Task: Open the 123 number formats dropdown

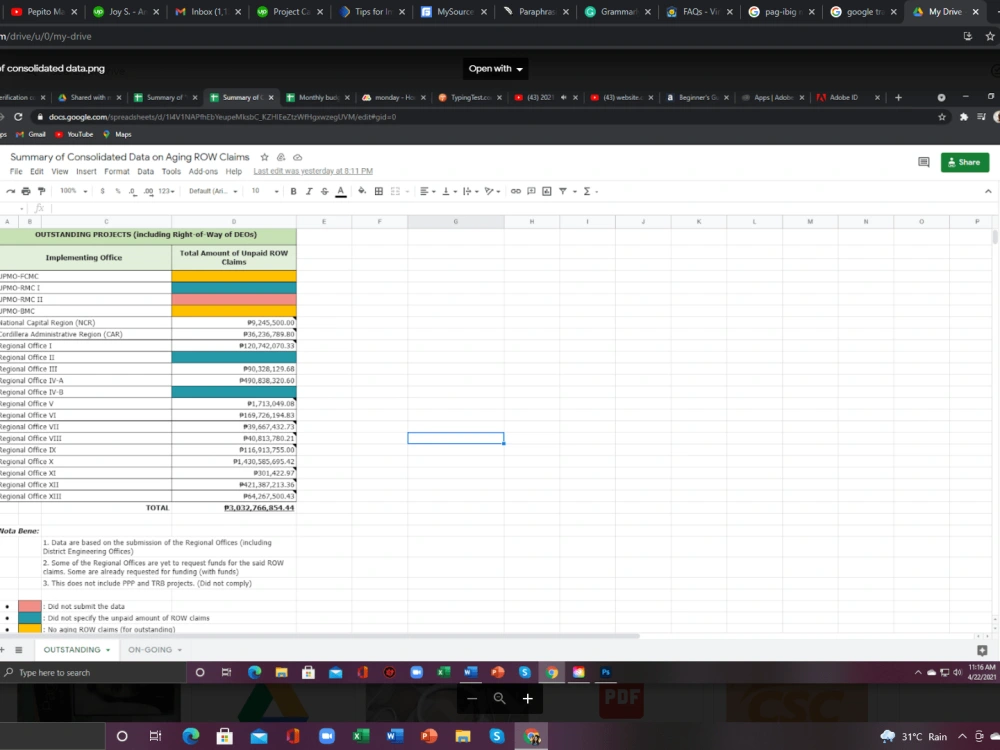Action: [x=166, y=191]
